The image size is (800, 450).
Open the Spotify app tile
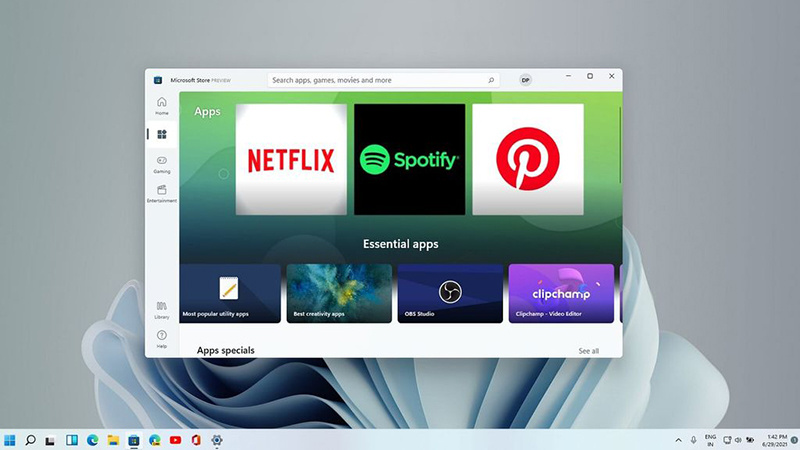click(x=409, y=159)
